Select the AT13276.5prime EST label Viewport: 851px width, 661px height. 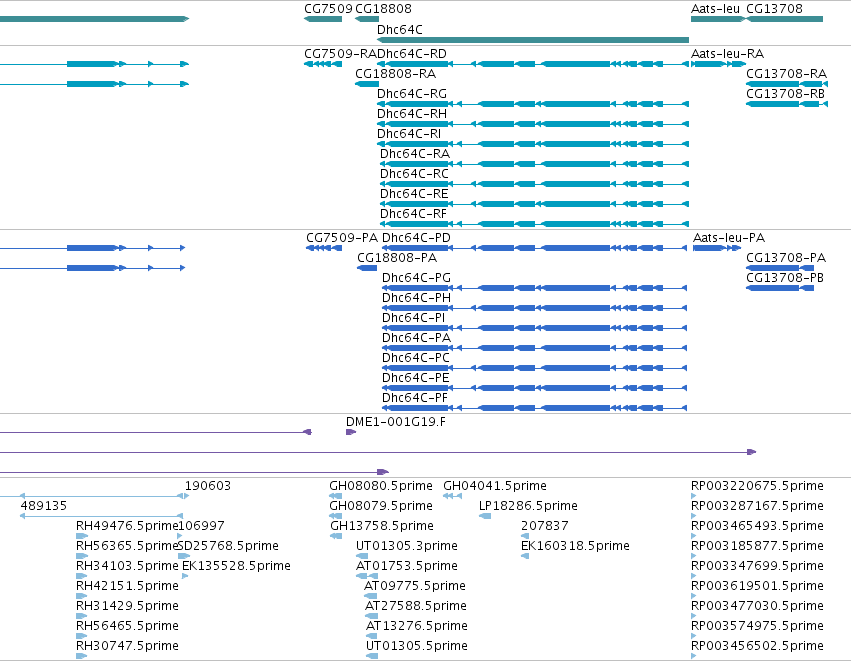point(417,626)
